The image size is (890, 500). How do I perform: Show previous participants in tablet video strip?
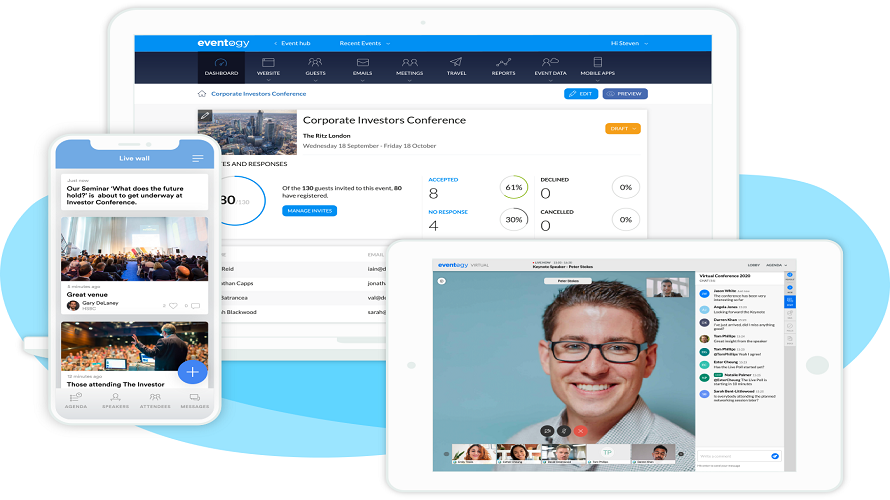pyautogui.click(x=446, y=454)
